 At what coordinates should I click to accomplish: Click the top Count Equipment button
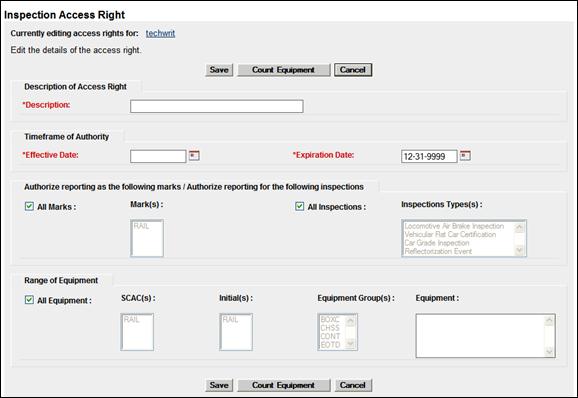[x=283, y=70]
